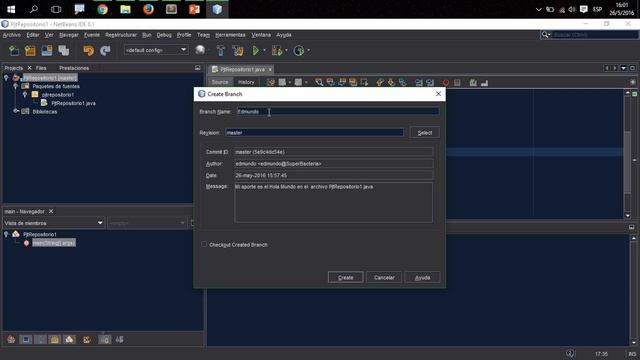
Task: Click the Shift Line Right icon in editor toolbar
Action: click(430, 82)
